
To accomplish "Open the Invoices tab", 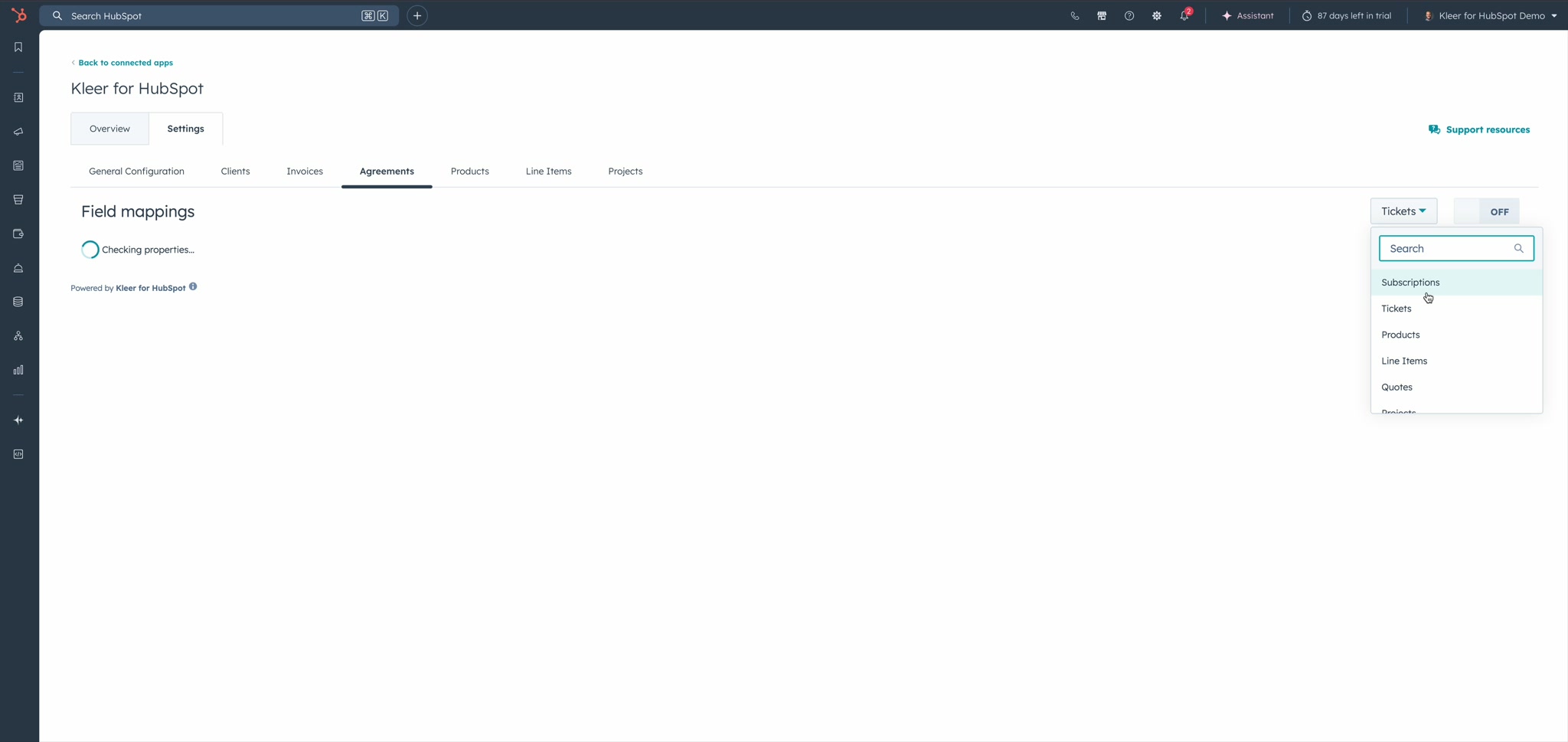I will (x=305, y=172).
